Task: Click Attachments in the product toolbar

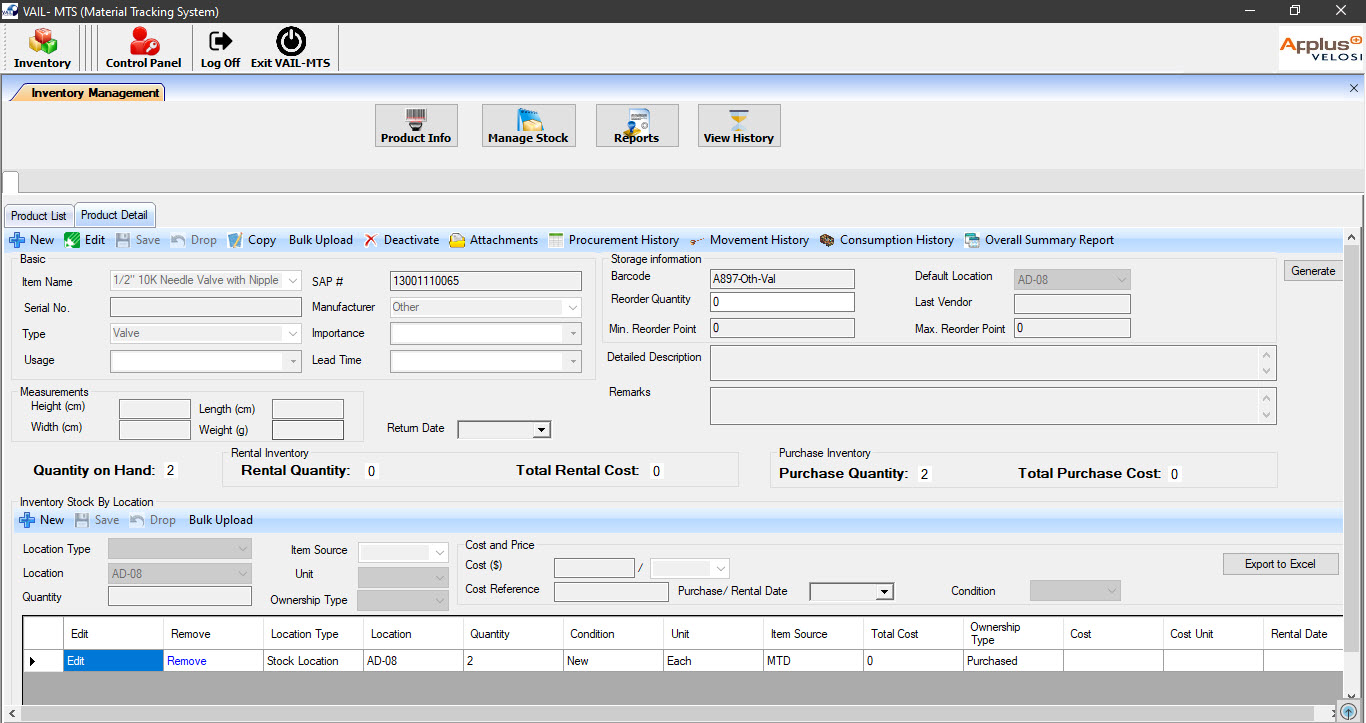Action: [494, 240]
